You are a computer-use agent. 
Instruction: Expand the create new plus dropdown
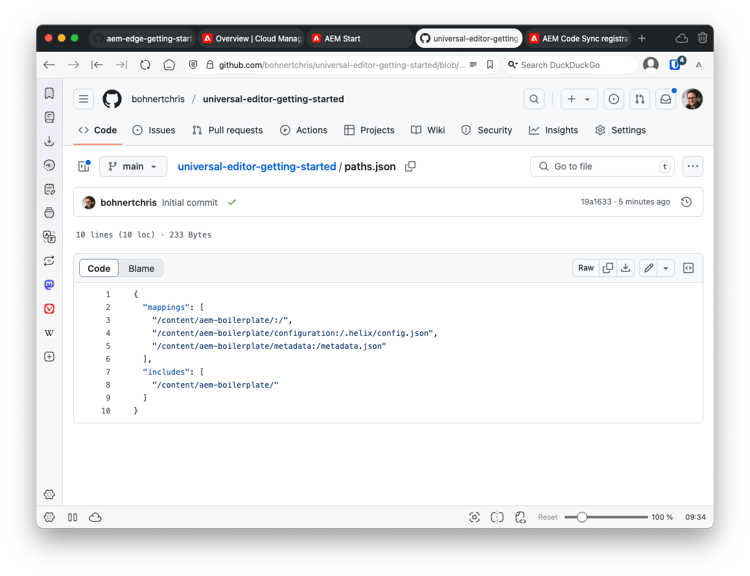[579, 99]
